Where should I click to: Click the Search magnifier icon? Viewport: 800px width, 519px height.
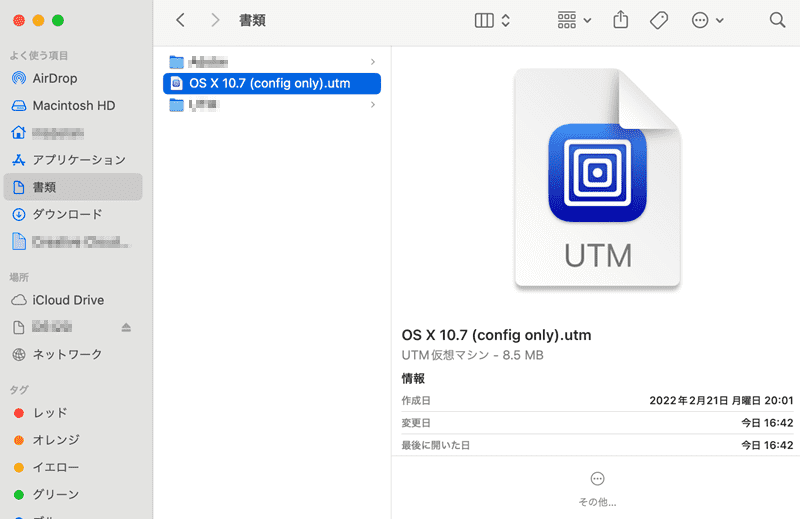pos(777,20)
